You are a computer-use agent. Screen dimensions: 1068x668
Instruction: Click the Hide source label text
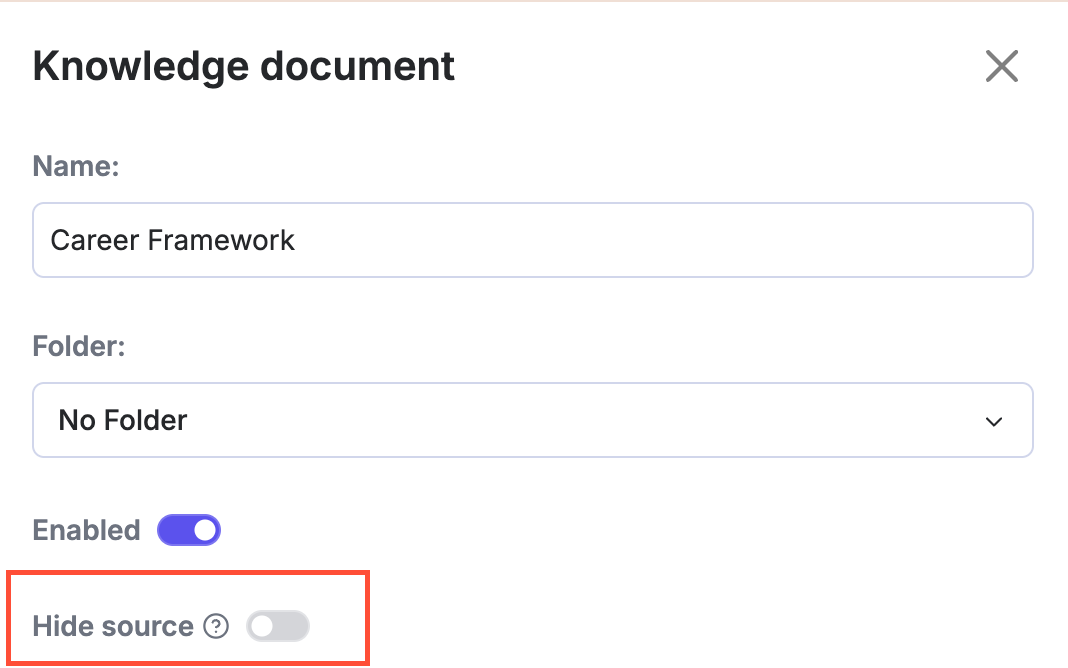click(113, 626)
